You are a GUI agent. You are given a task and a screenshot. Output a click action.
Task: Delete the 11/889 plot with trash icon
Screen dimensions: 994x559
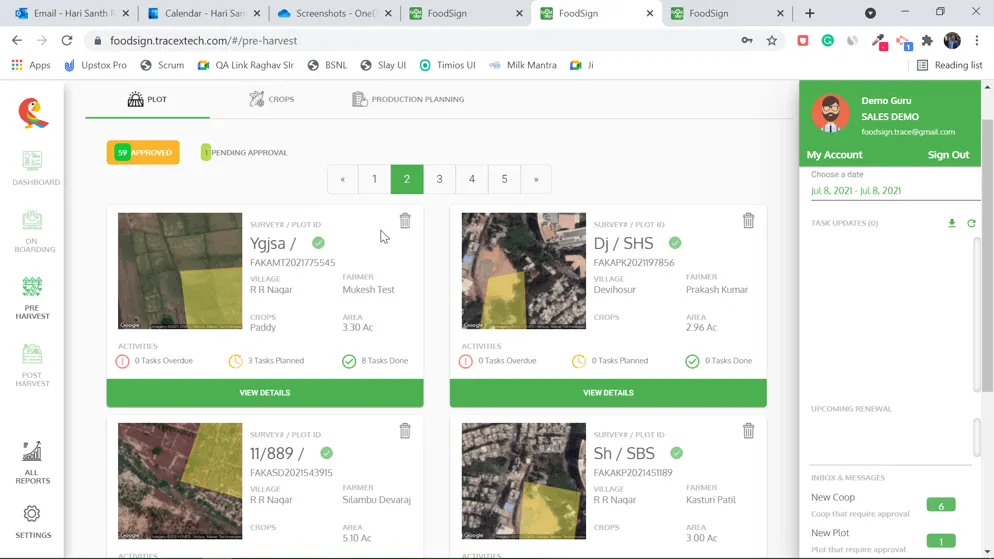coord(405,431)
